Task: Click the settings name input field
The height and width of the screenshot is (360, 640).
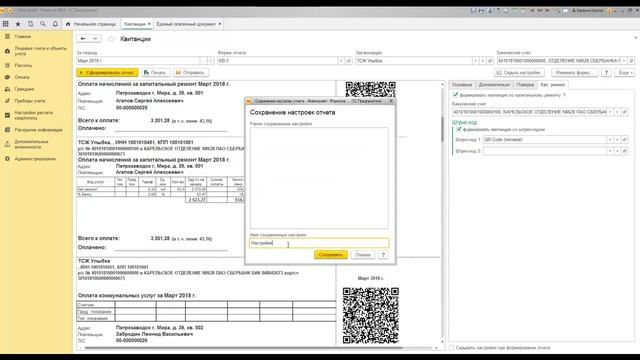Action: click(319, 243)
